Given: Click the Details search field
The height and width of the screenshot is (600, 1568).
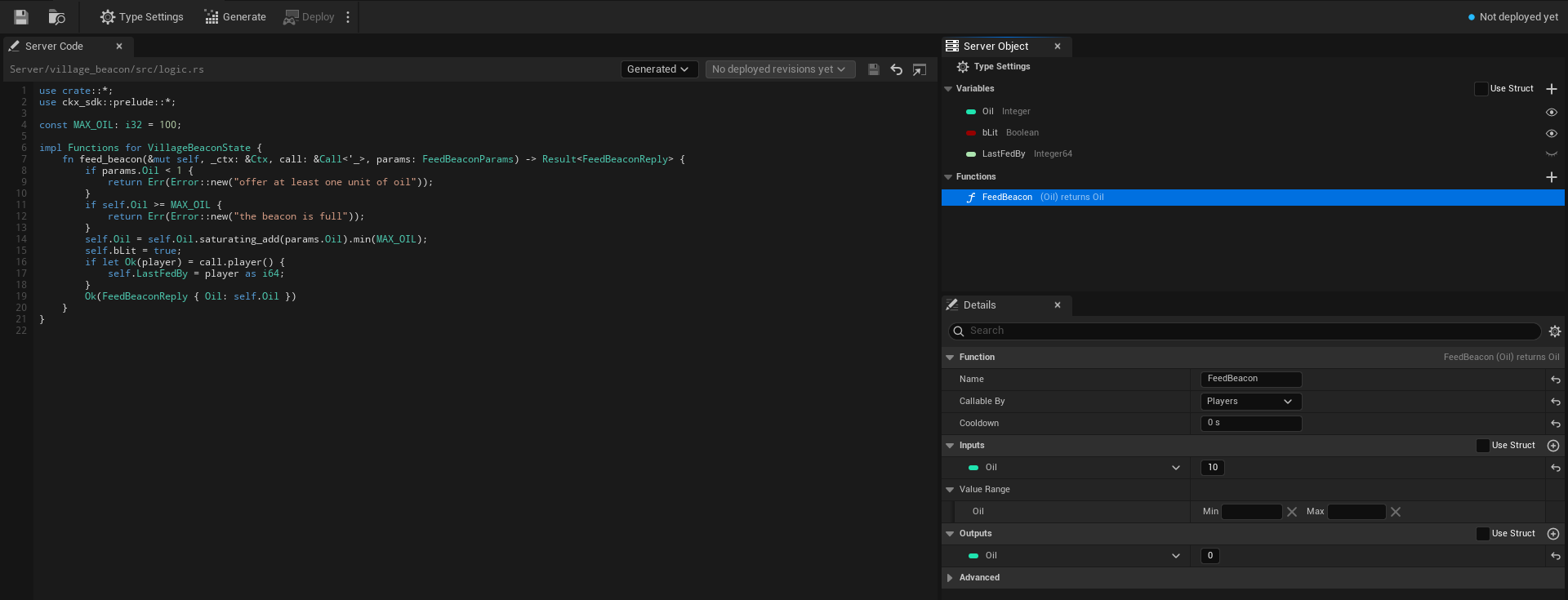Looking at the screenshot, I should tap(1245, 331).
